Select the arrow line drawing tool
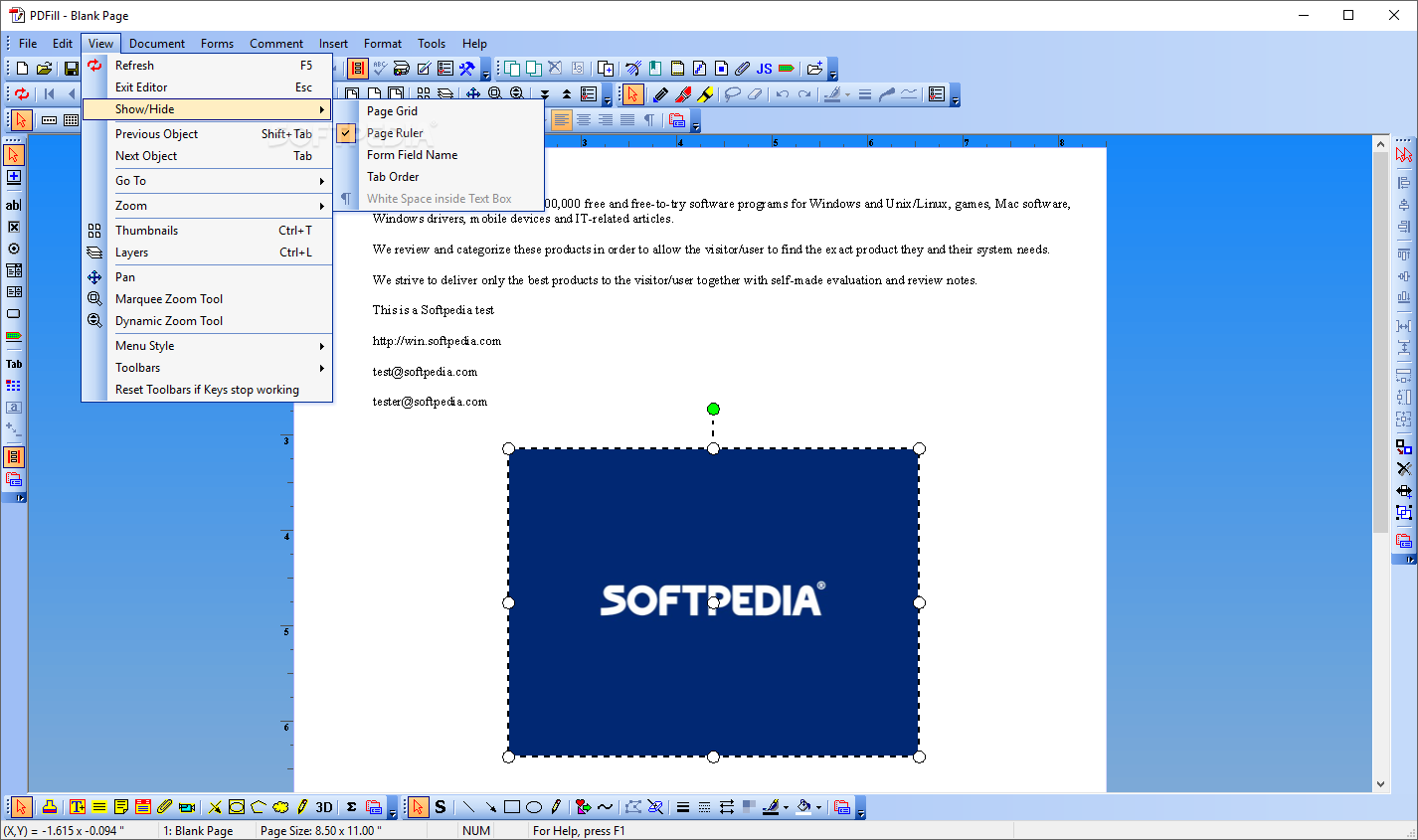 click(x=490, y=807)
